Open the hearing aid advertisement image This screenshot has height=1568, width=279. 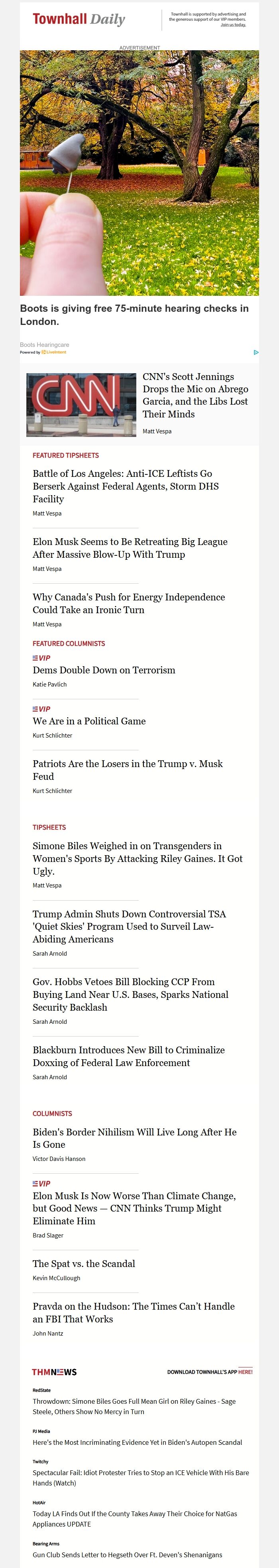click(139, 173)
